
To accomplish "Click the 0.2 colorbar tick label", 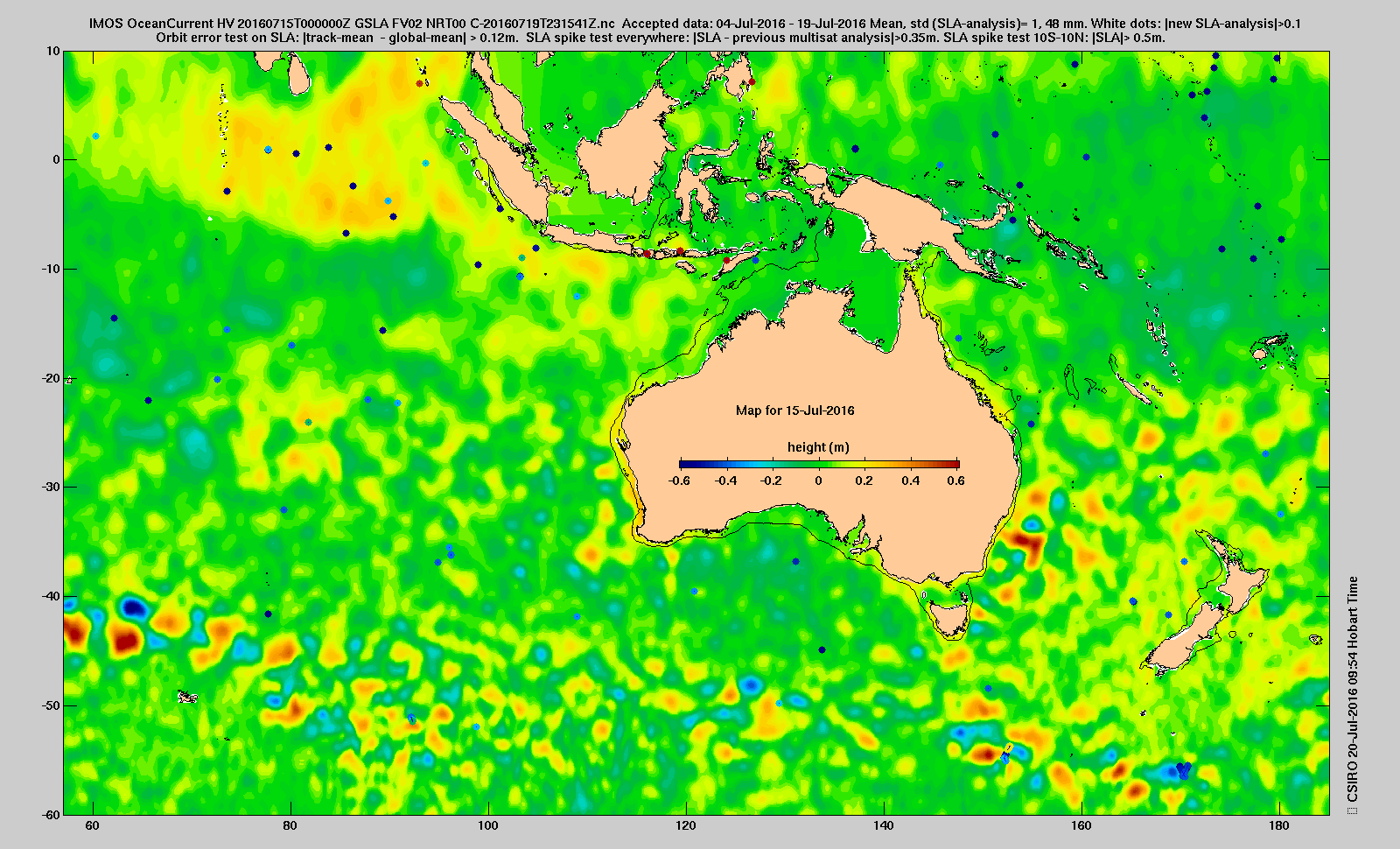I will 864,481.
